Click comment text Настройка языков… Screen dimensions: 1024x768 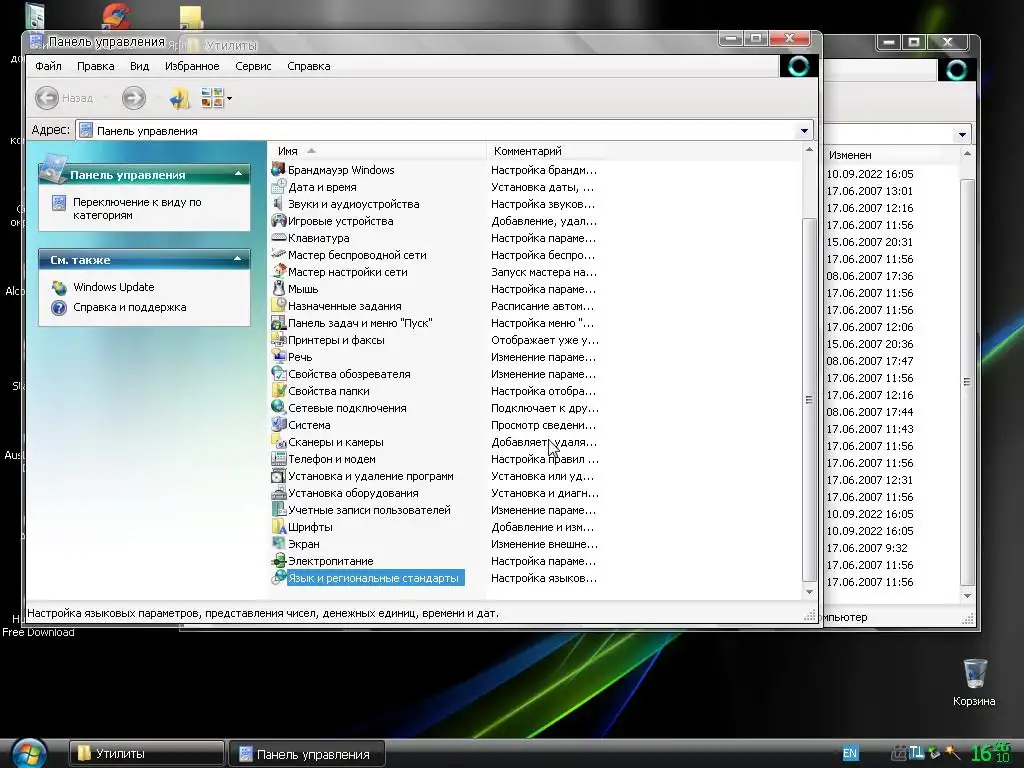point(543,578)
